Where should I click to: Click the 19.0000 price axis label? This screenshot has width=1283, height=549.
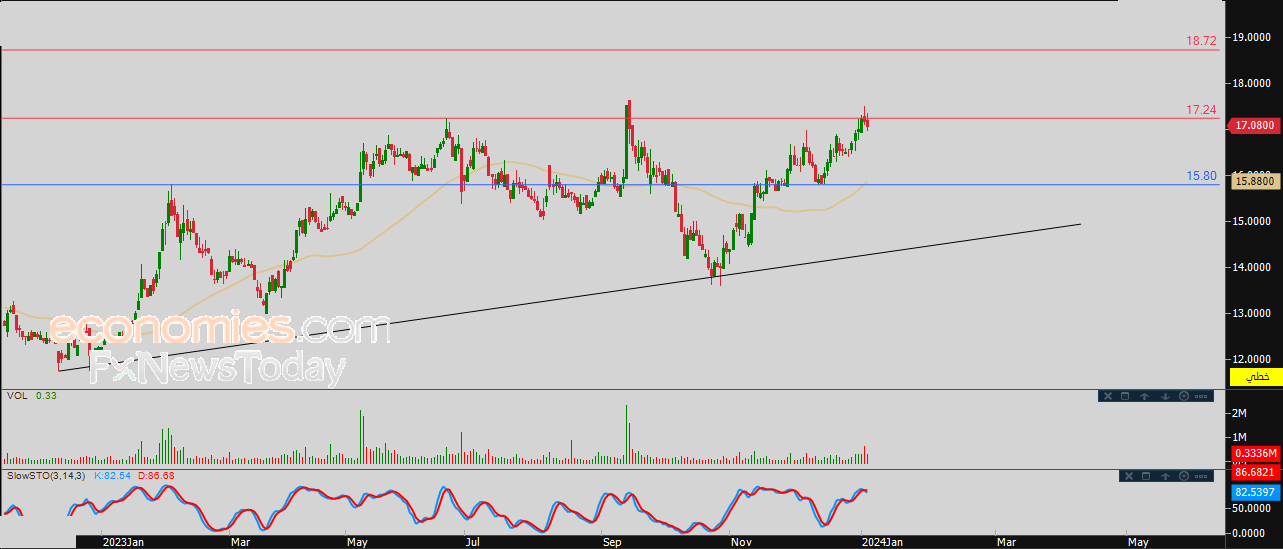pyautogui.click(x=1254, y=38)
